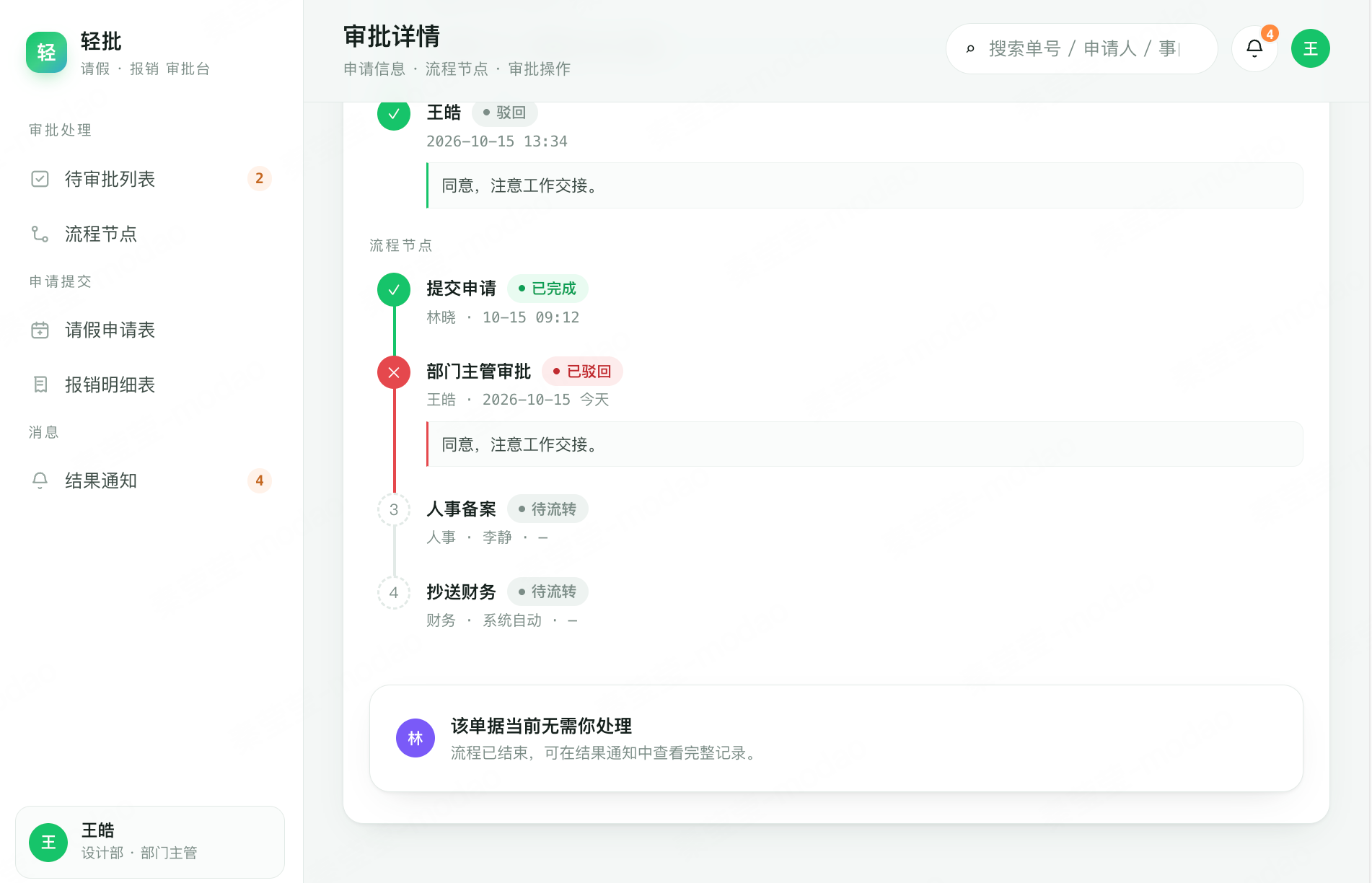
Task: Click the purple 林 avatar in notice card
Action: [415, 738]
